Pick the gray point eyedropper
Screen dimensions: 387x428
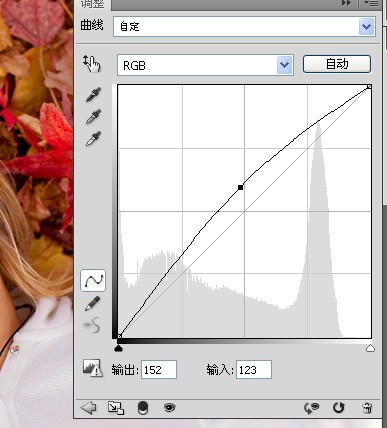point(93,117)
